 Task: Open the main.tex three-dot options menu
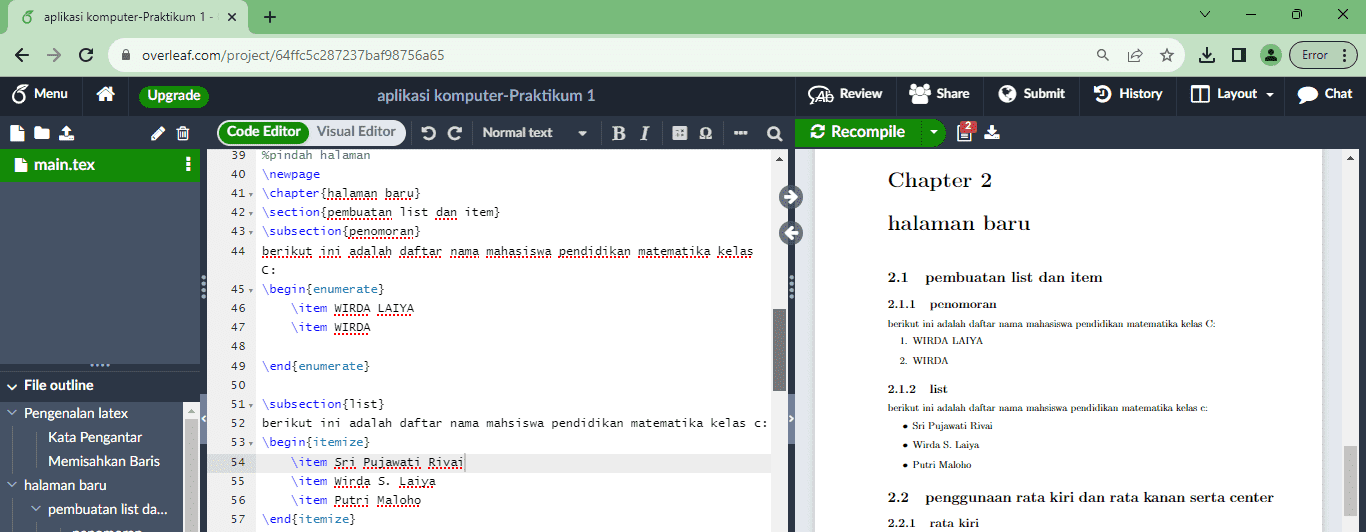pos(188,165)
